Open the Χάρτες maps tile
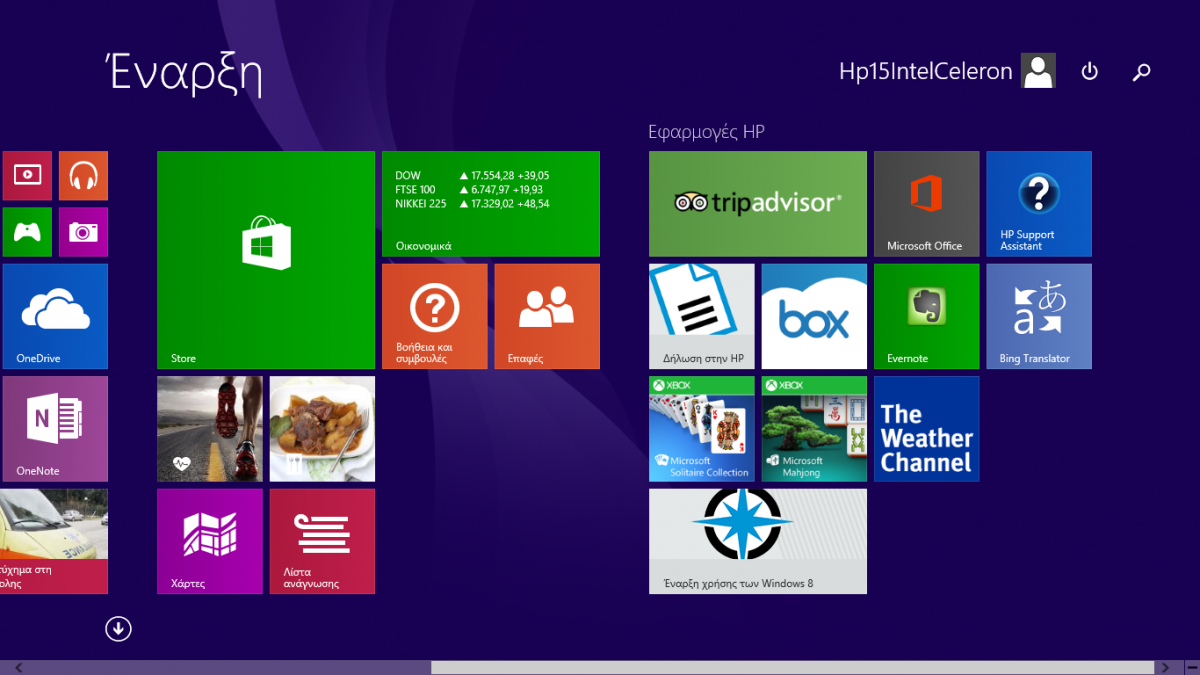Viewport: 1200px width, 675px height. 210,541
